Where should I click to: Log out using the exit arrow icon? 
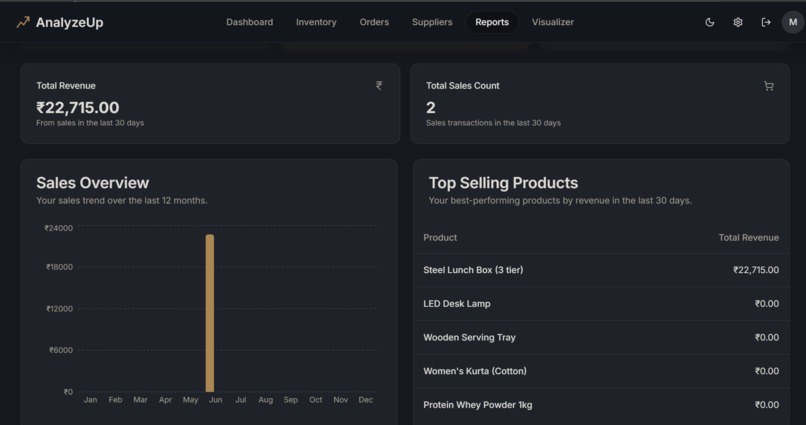(x=766, y=22)
